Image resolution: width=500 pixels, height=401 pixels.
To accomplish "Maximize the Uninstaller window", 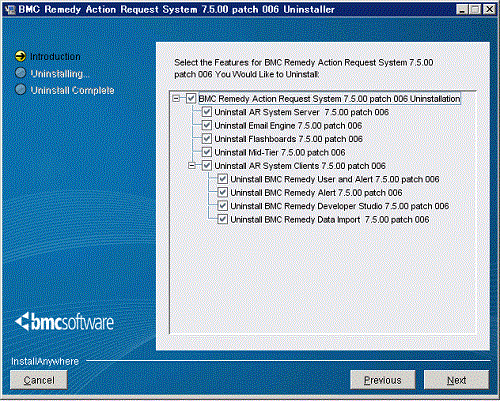I will pyautogui.click(x=475, y=9).
